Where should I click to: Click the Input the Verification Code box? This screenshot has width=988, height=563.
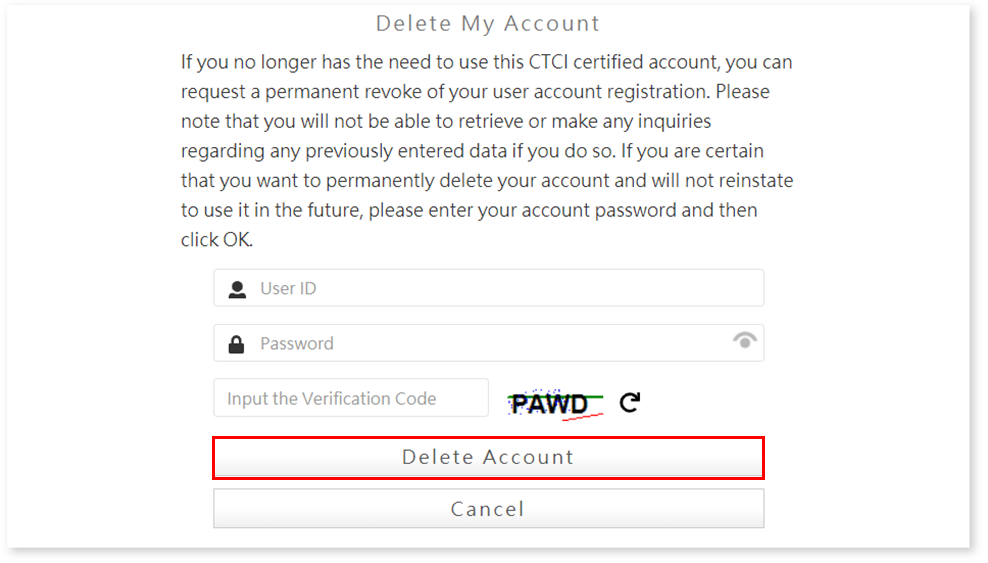[351, 398]
